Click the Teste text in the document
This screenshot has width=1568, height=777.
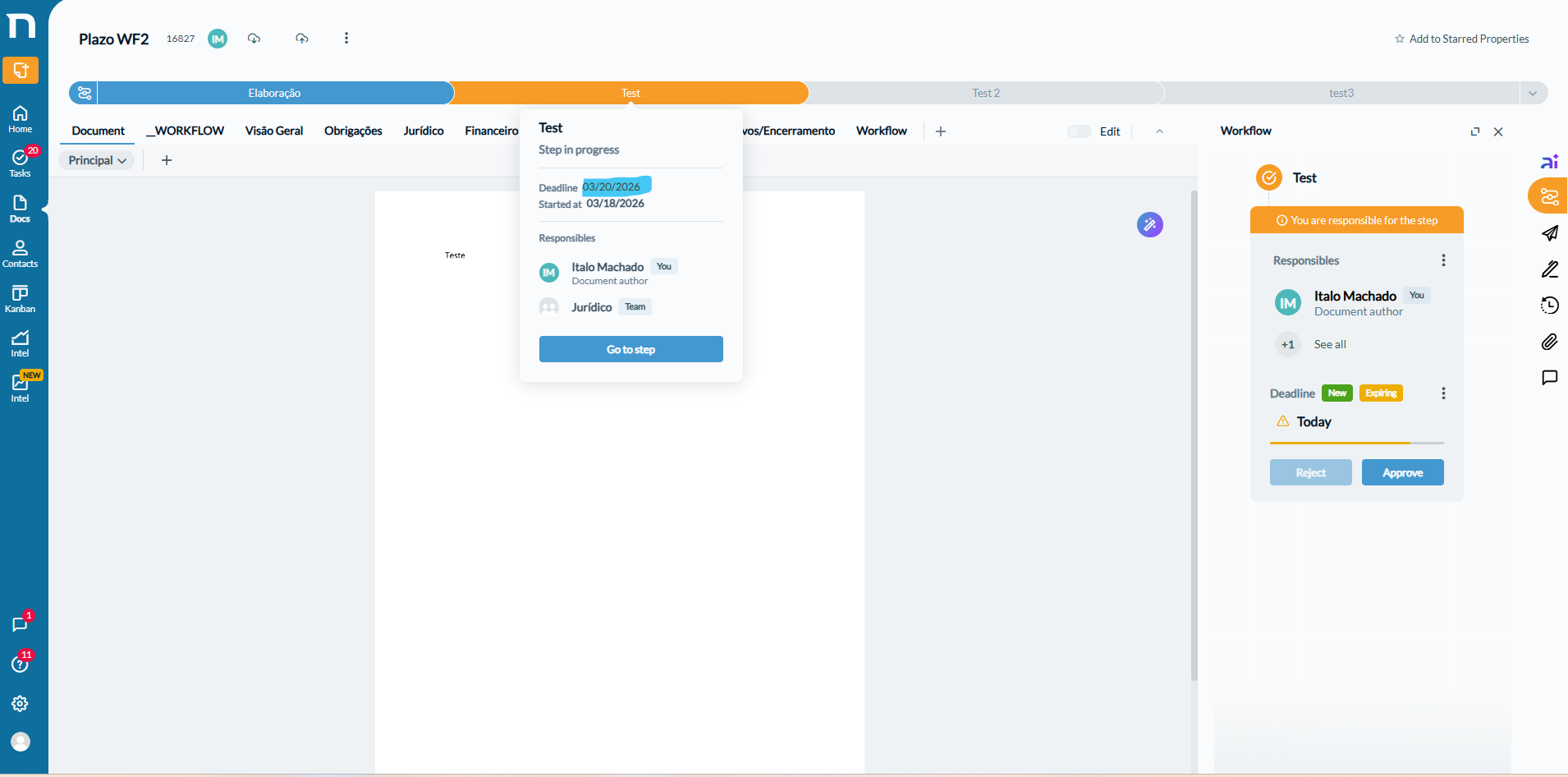pyautogui.click(x=455, y=255)
